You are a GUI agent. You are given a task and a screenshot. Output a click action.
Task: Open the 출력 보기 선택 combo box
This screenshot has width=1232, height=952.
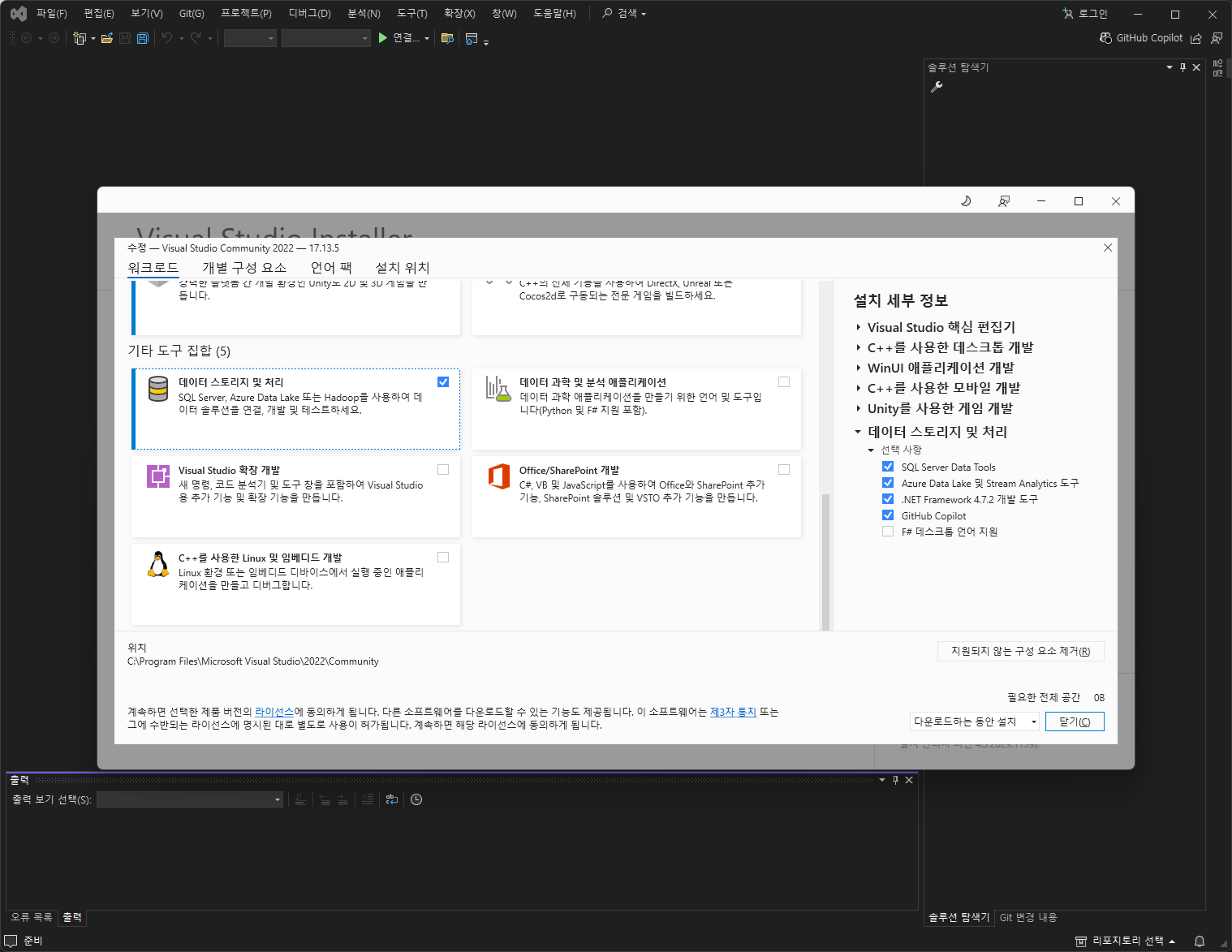pos(190,799)
